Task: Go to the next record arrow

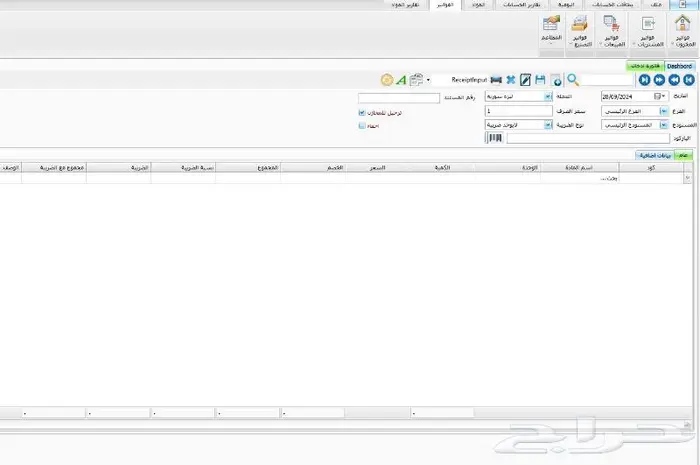Action: 659,79
